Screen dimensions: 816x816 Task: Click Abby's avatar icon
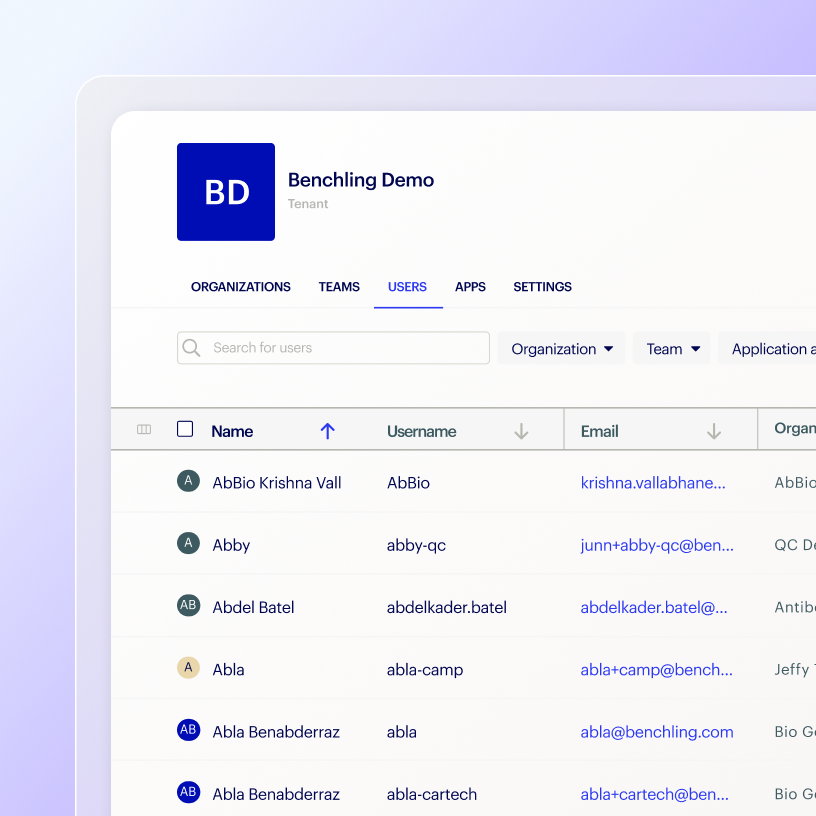click(188, 543)
